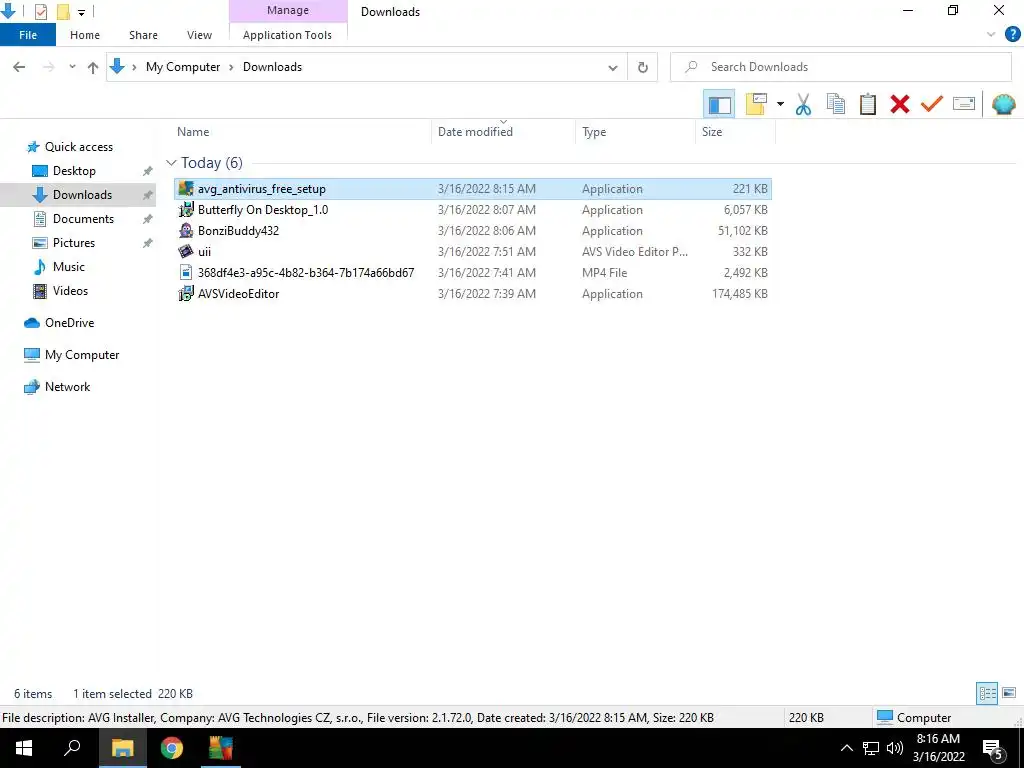Select the 368df4e3 MP4 file
The image size is (1024, 768).
point(473,272)
